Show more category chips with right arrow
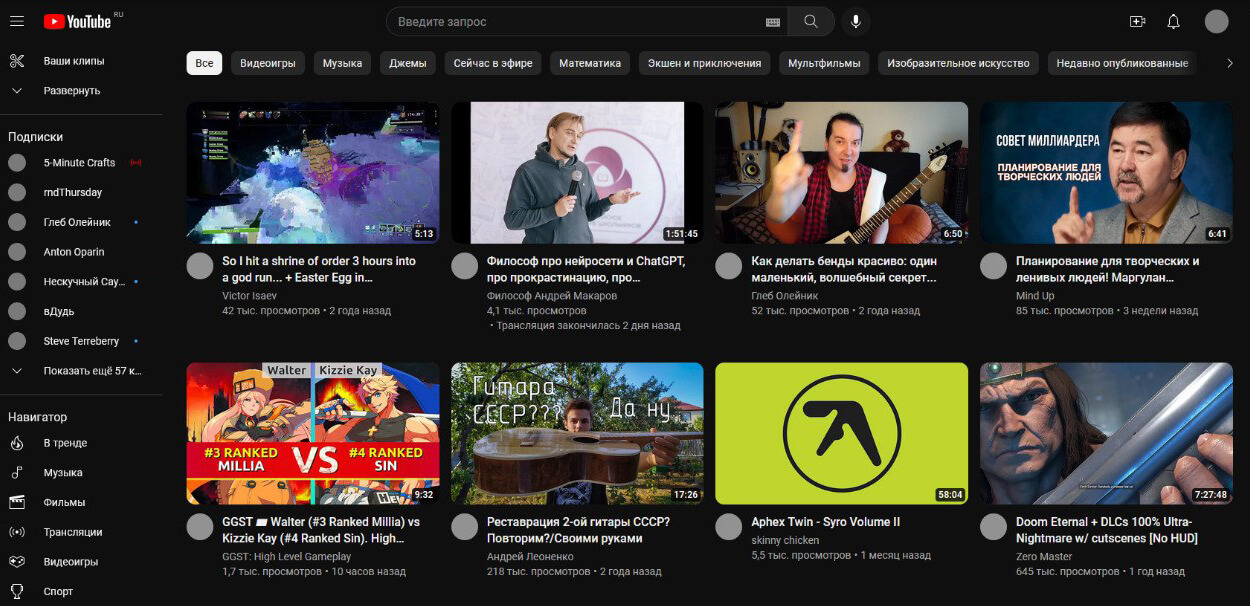The width and height of the screenshot is (1250, 606). click(x=1230, y=63)
